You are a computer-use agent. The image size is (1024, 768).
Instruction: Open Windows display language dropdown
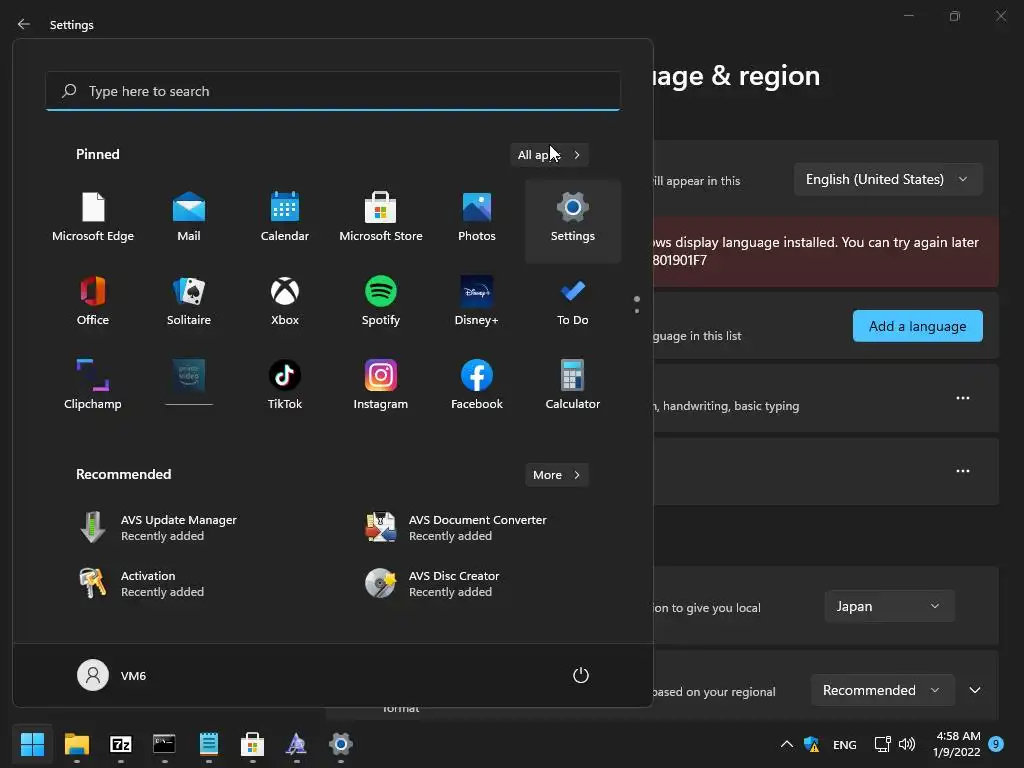pos(888,179)
